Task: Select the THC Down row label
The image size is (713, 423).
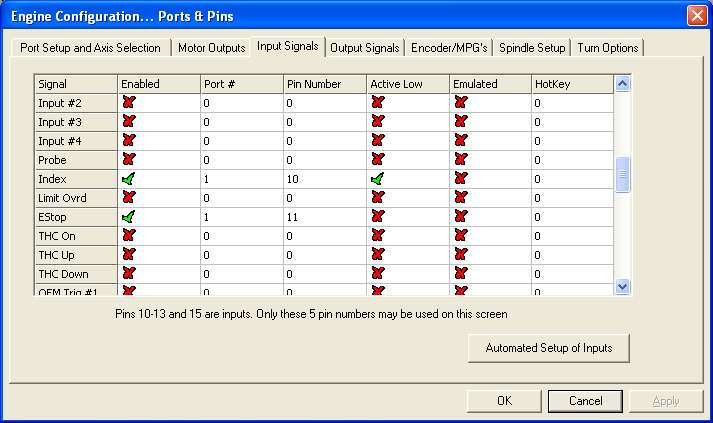Action: 76,274
